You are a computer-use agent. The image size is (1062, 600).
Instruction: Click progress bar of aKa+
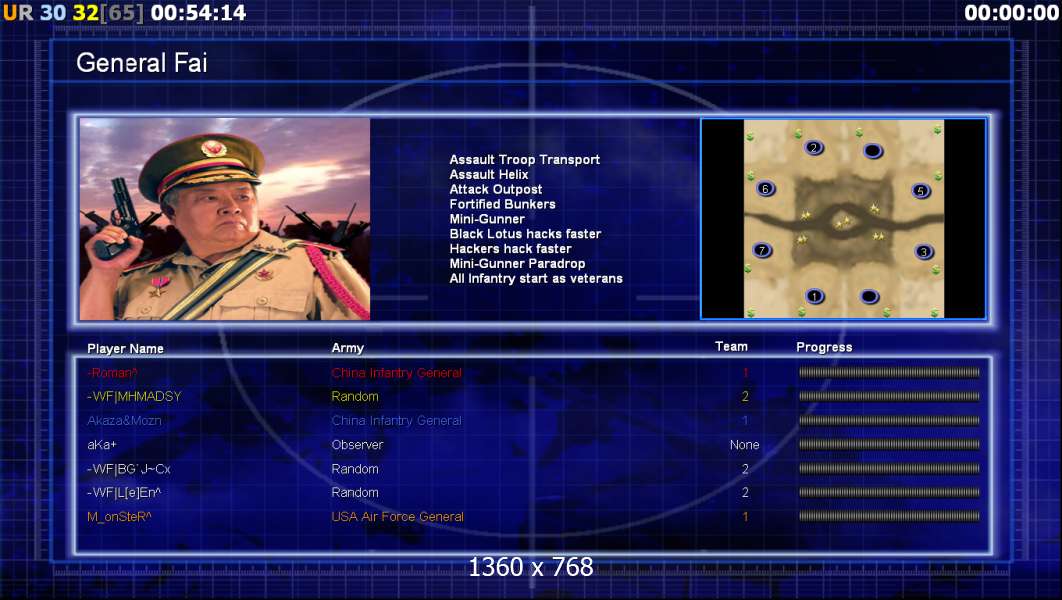tap(889, 444)
